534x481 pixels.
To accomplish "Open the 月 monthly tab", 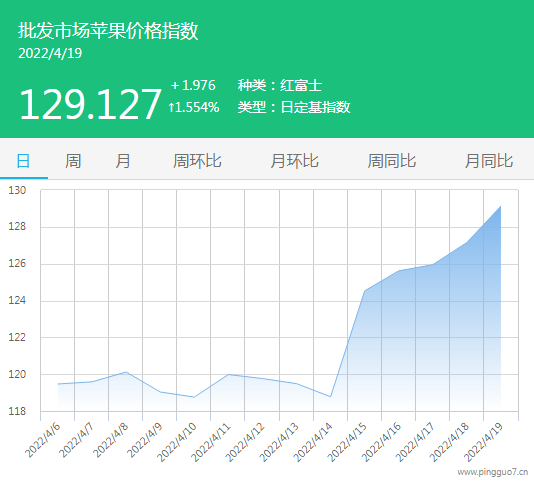I will pyautogui.click(x=123, y=161).
